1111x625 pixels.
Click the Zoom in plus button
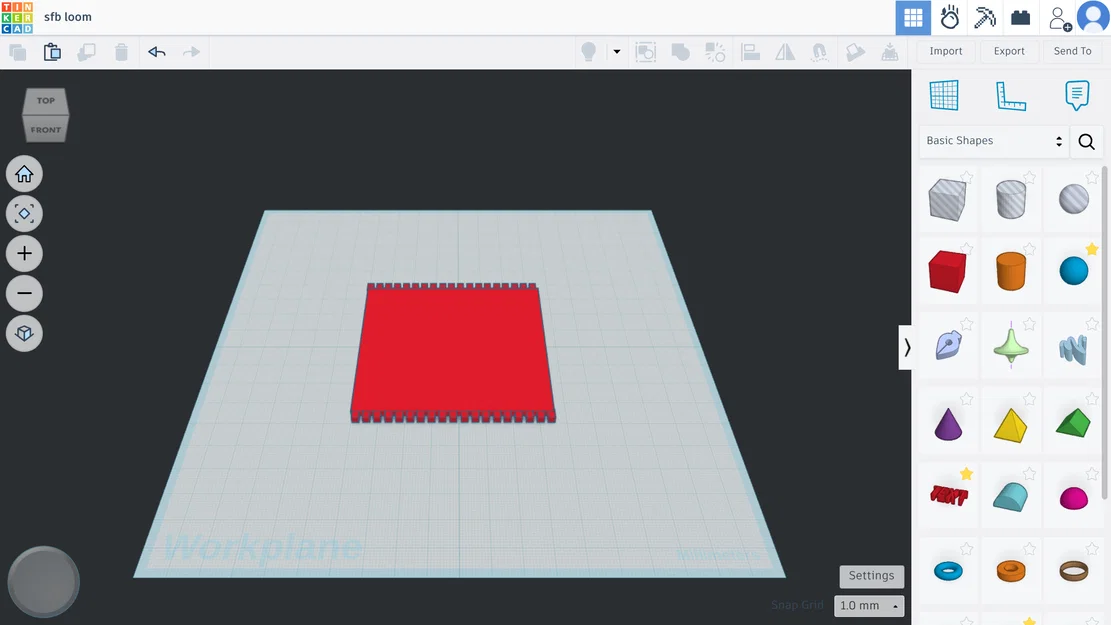click(x=24, y=254)
